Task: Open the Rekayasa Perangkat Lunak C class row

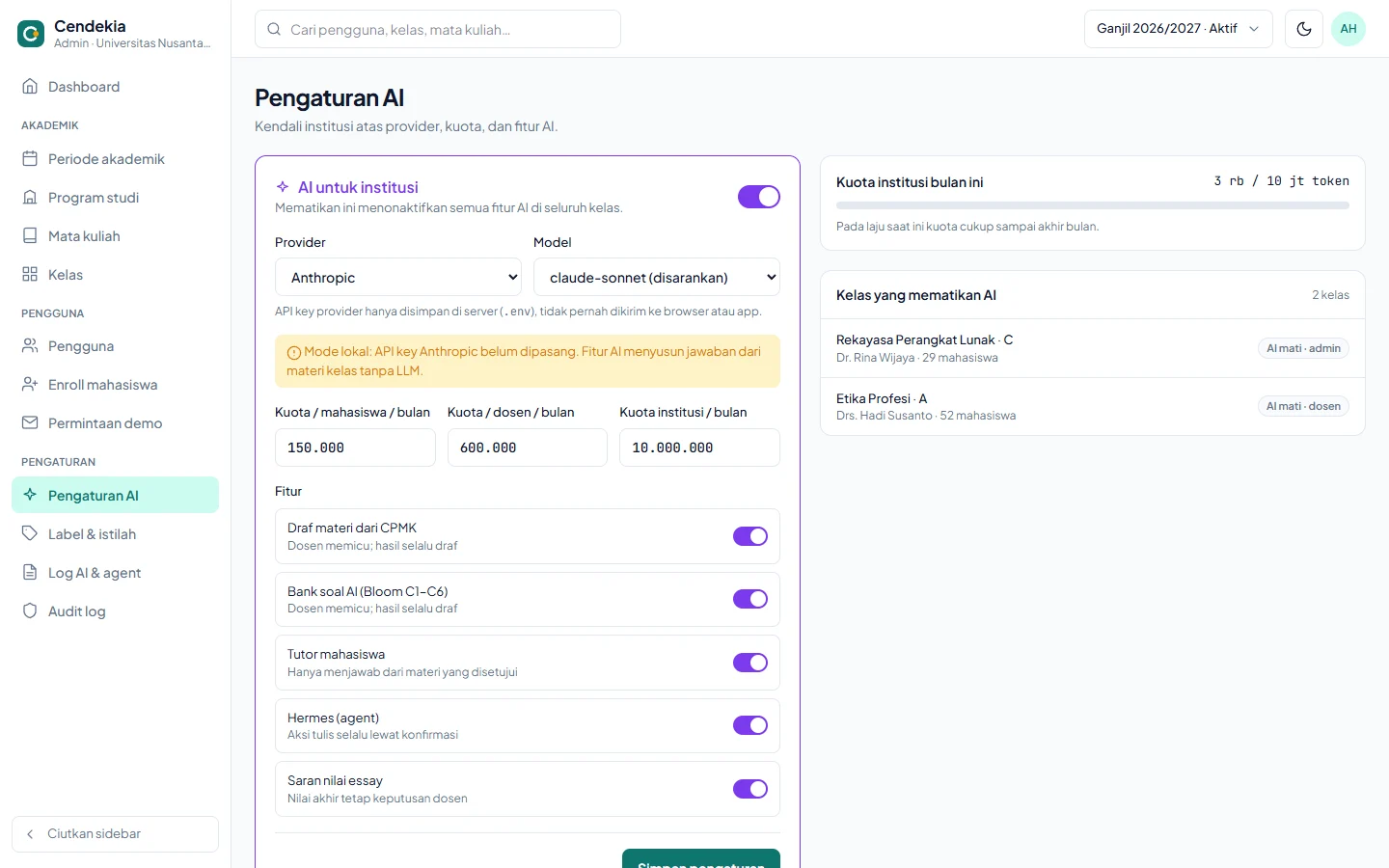Action: click(1093, 348)
